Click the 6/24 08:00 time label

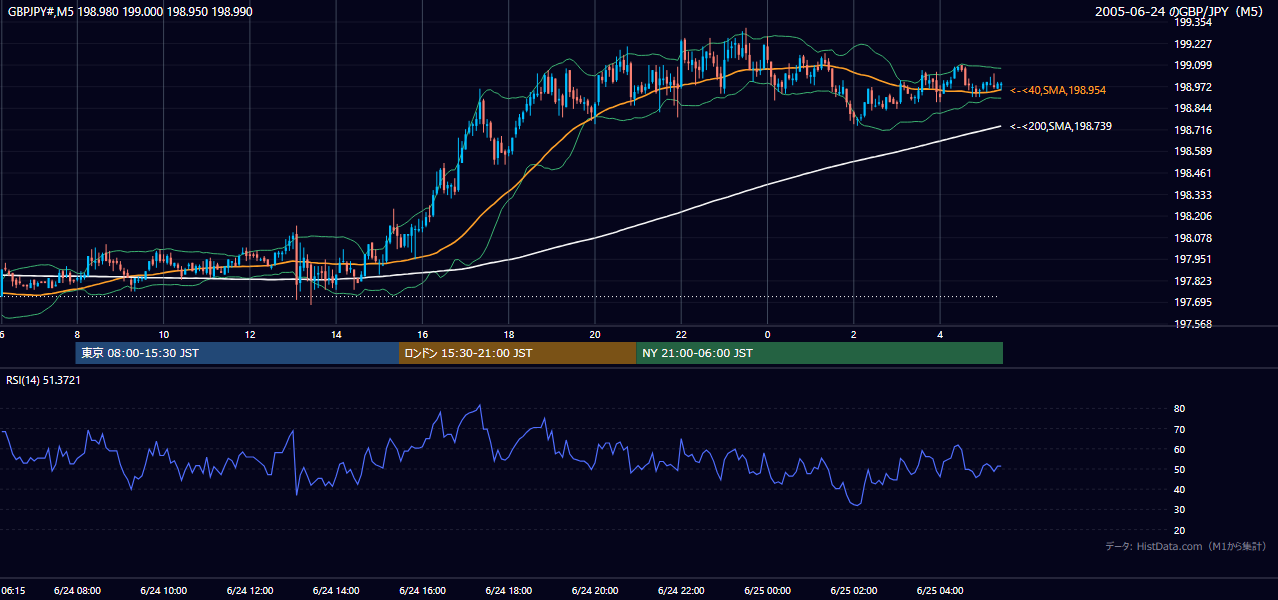pyautogui.click(x=78, y=591)
